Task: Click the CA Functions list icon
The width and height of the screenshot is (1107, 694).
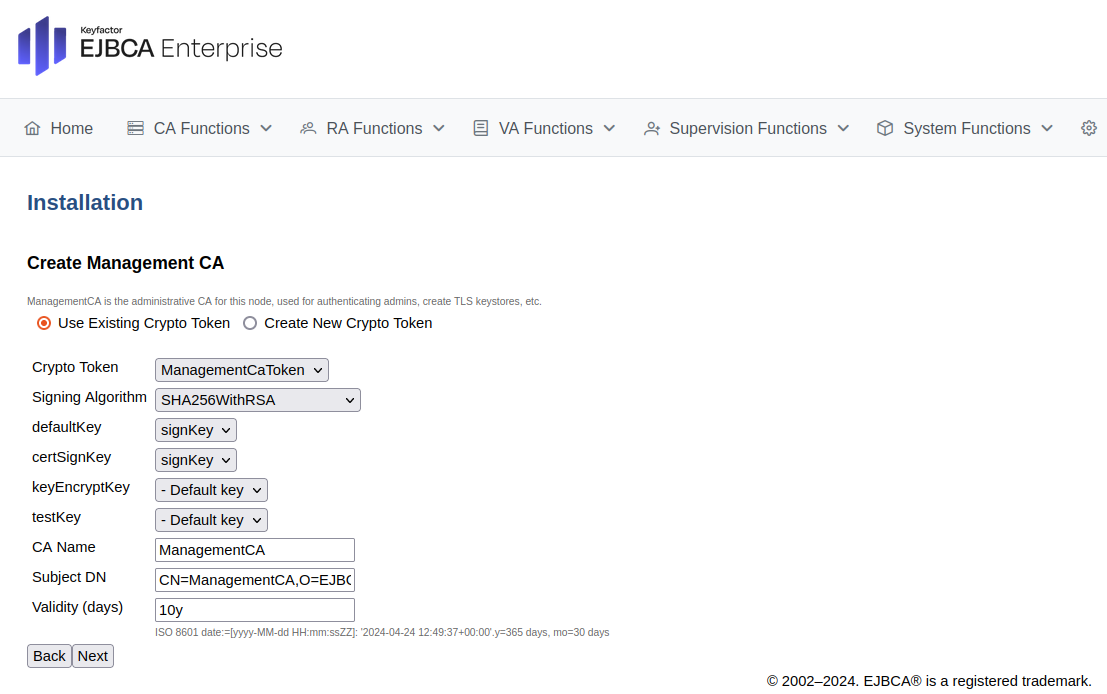Action: click(135, 128)
